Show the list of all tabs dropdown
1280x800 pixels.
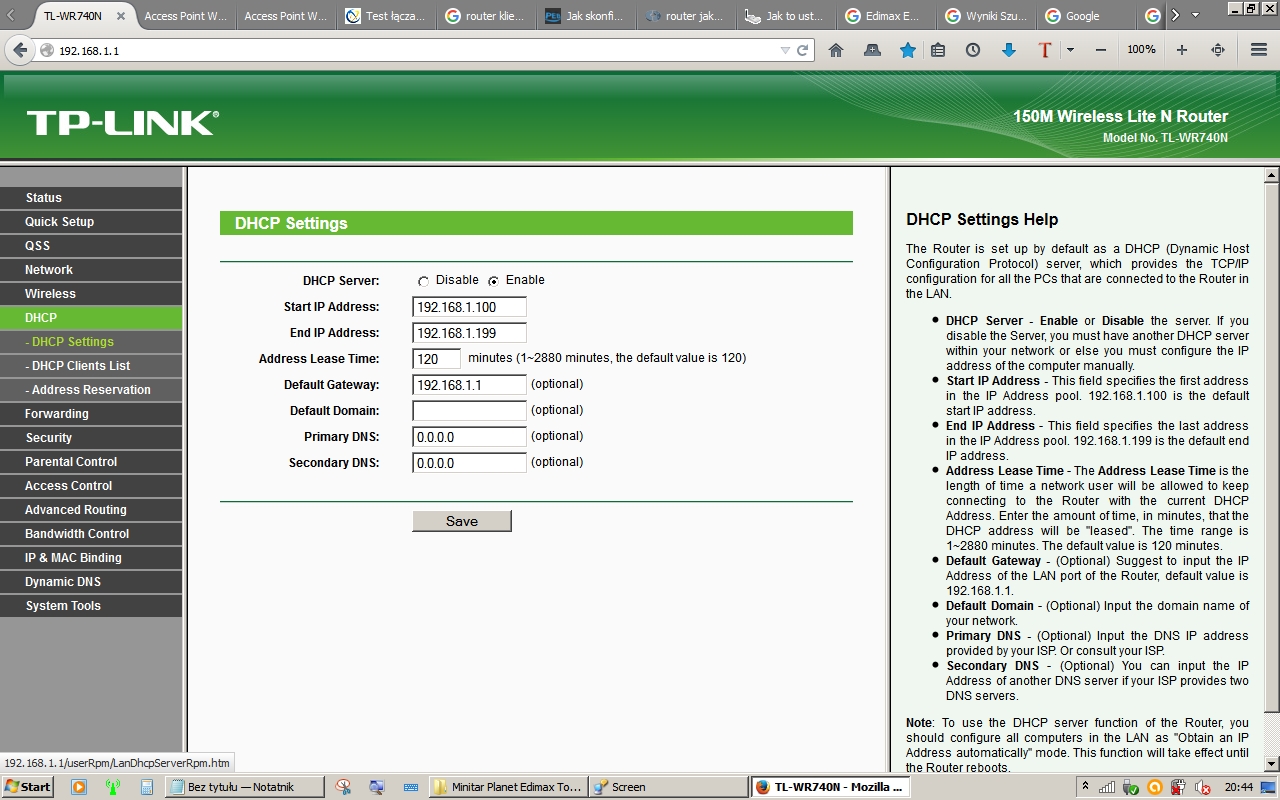tap(1195, 16)
